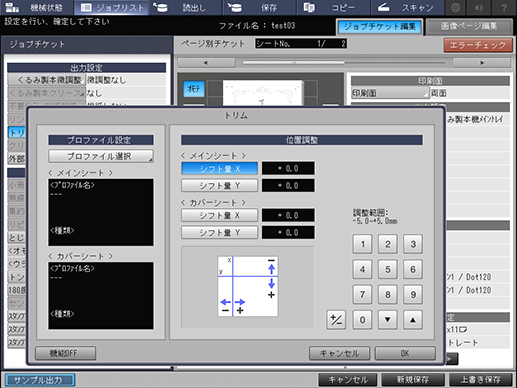Click main sheet profile info box
The height and width of the screenshot is (388, 517).
101,212
